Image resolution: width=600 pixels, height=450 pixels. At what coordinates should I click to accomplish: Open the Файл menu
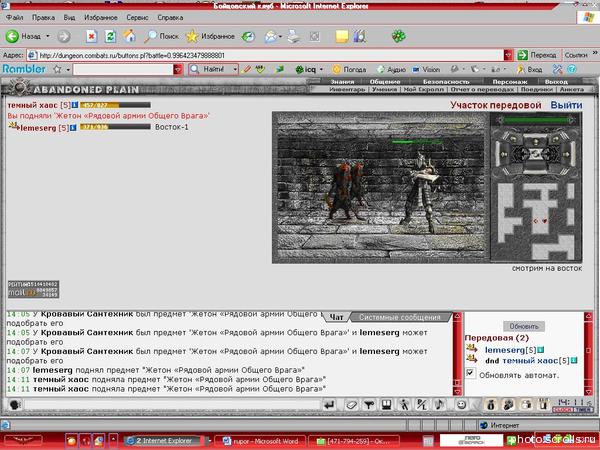pyautogui.click(x=15, y=18)
